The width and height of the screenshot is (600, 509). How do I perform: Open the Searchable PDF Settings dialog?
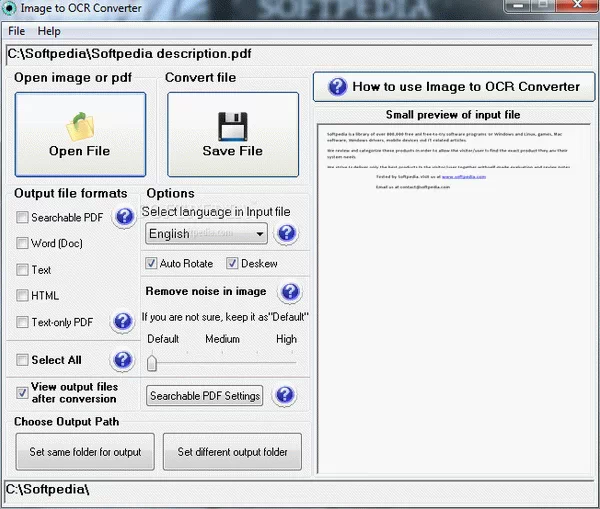click(x=205, y=396)
